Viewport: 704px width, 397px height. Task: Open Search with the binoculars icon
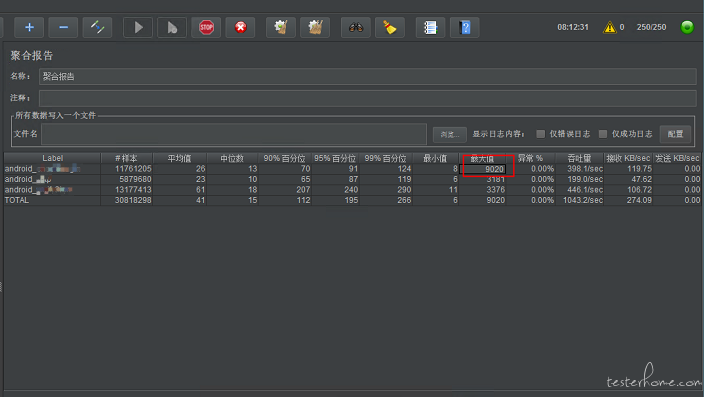[356, 27]
